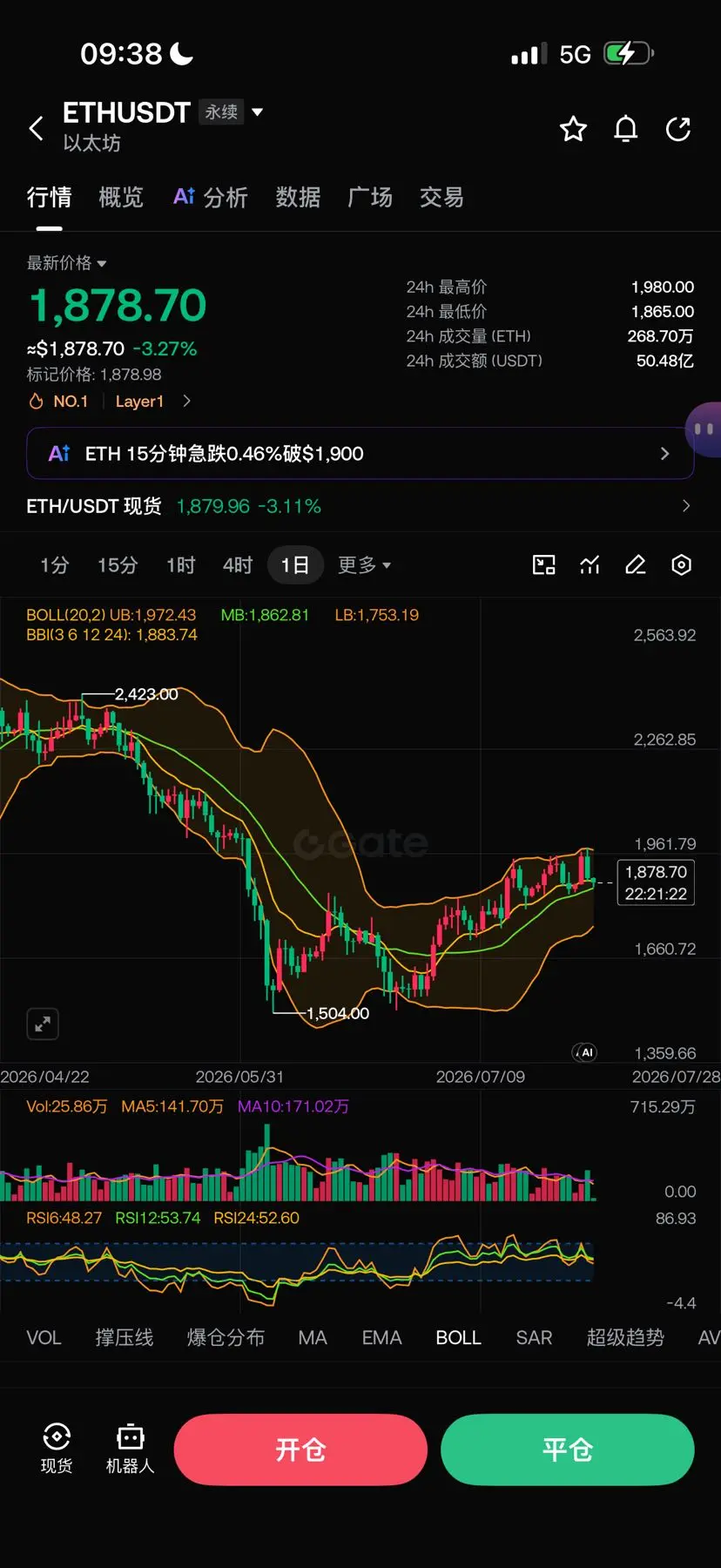Toggle the BOLL indicator
The width and height of the screenshot is (721, 1568).
pos(458,1338)
